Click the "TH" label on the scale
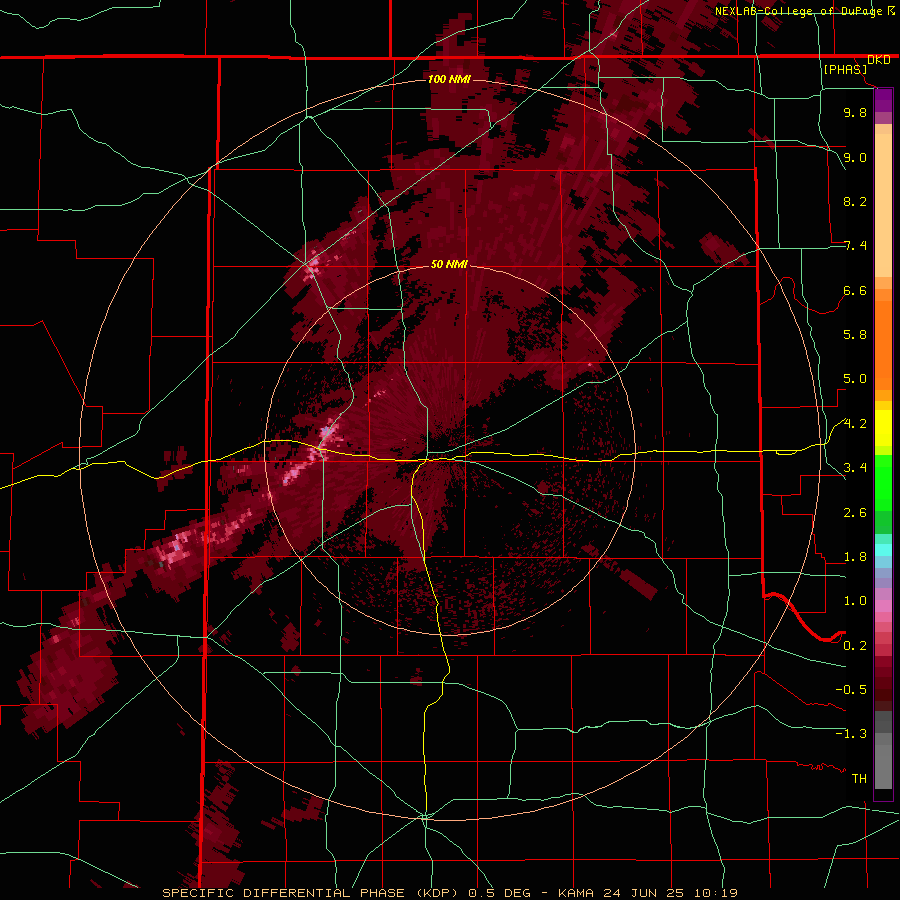900x900 pixels. pos(859,779)
